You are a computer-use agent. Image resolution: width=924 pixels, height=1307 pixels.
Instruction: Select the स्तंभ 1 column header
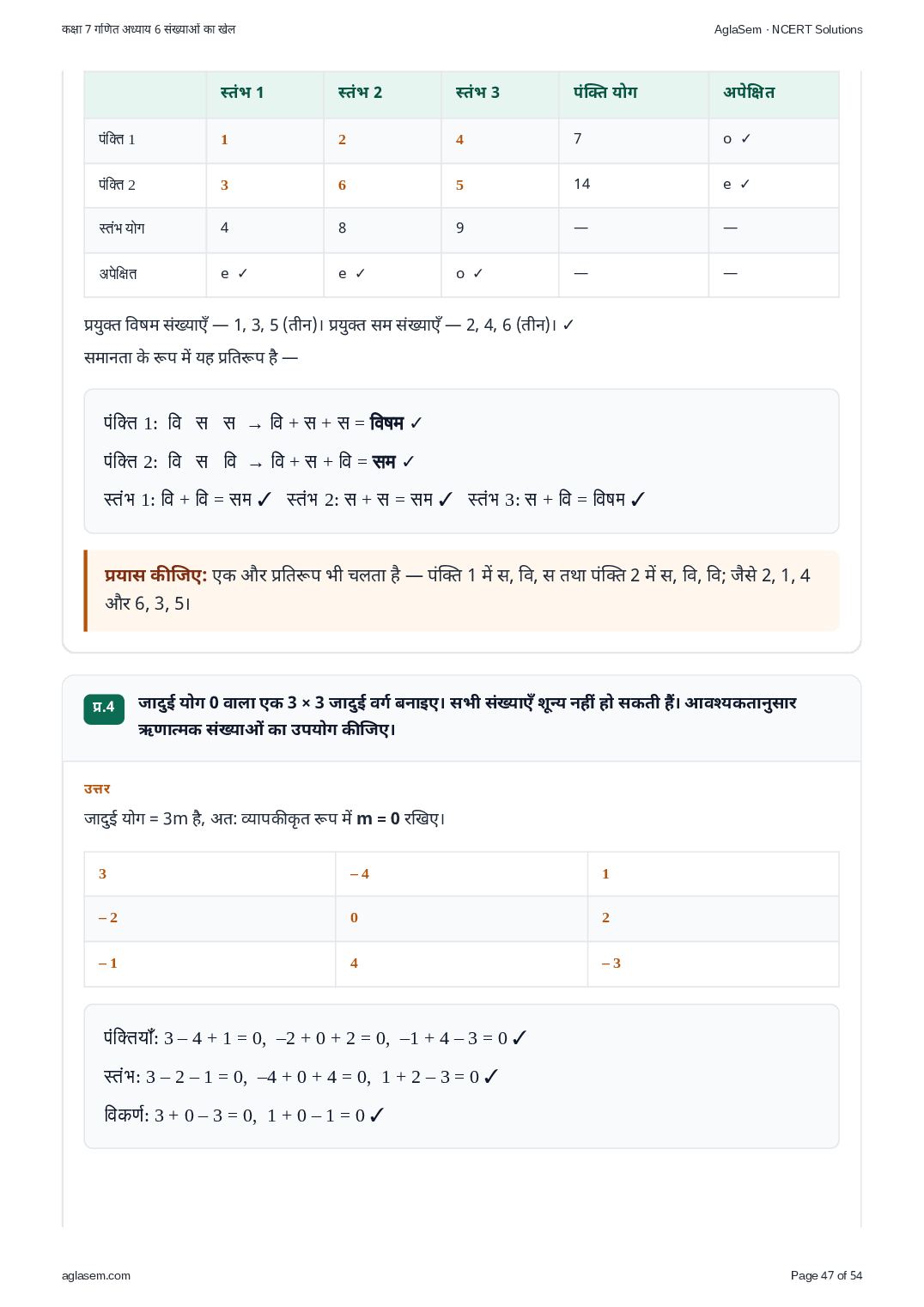click(x=242, y=93)
